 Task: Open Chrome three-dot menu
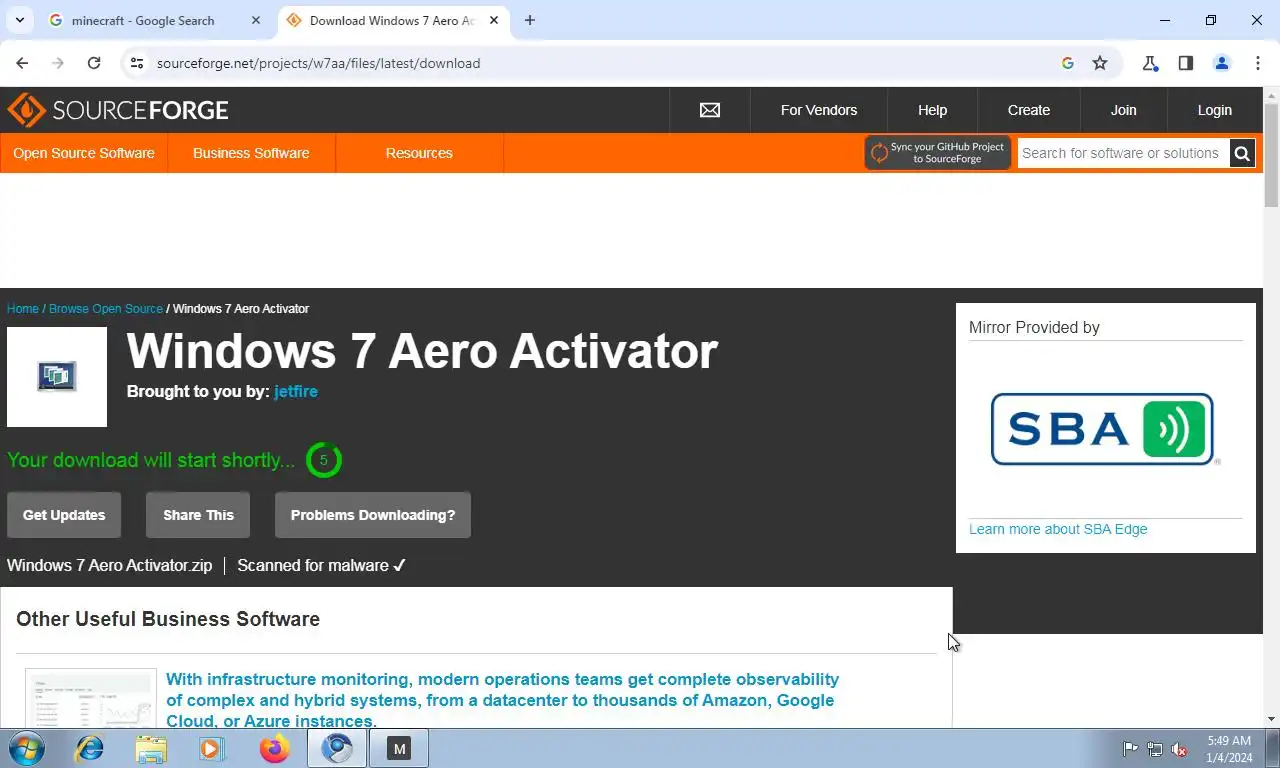tap(1257, 63)
